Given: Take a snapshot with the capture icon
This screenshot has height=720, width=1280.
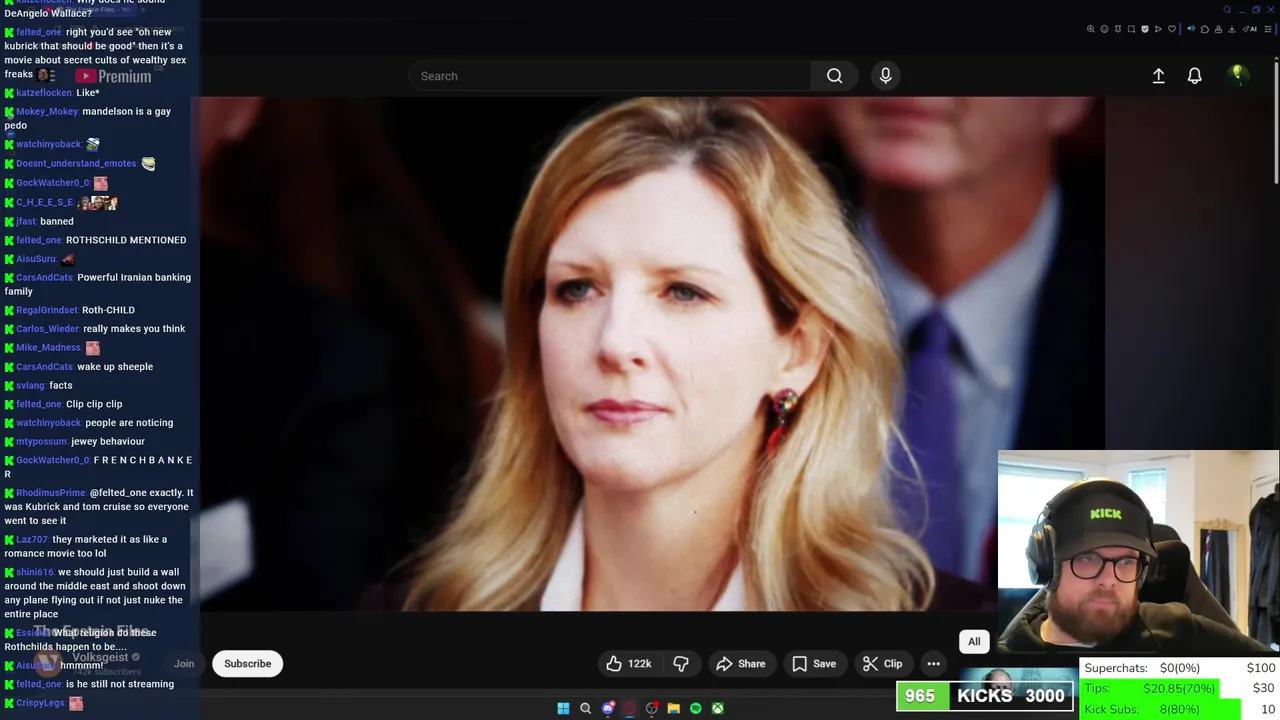Looking at the screenshot, I should (x=1131, y=29).
